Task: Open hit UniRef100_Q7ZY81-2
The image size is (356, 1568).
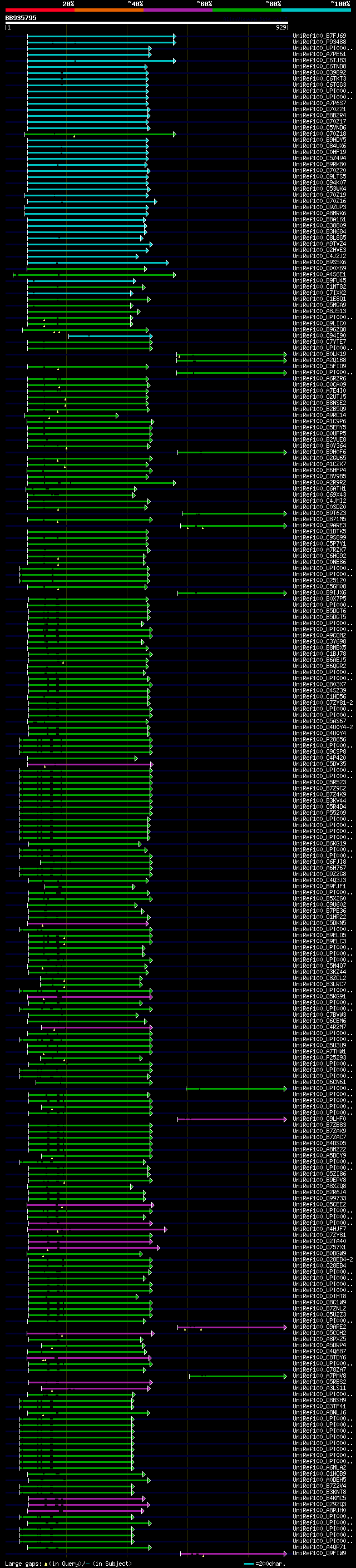Action: pos(323,703)
